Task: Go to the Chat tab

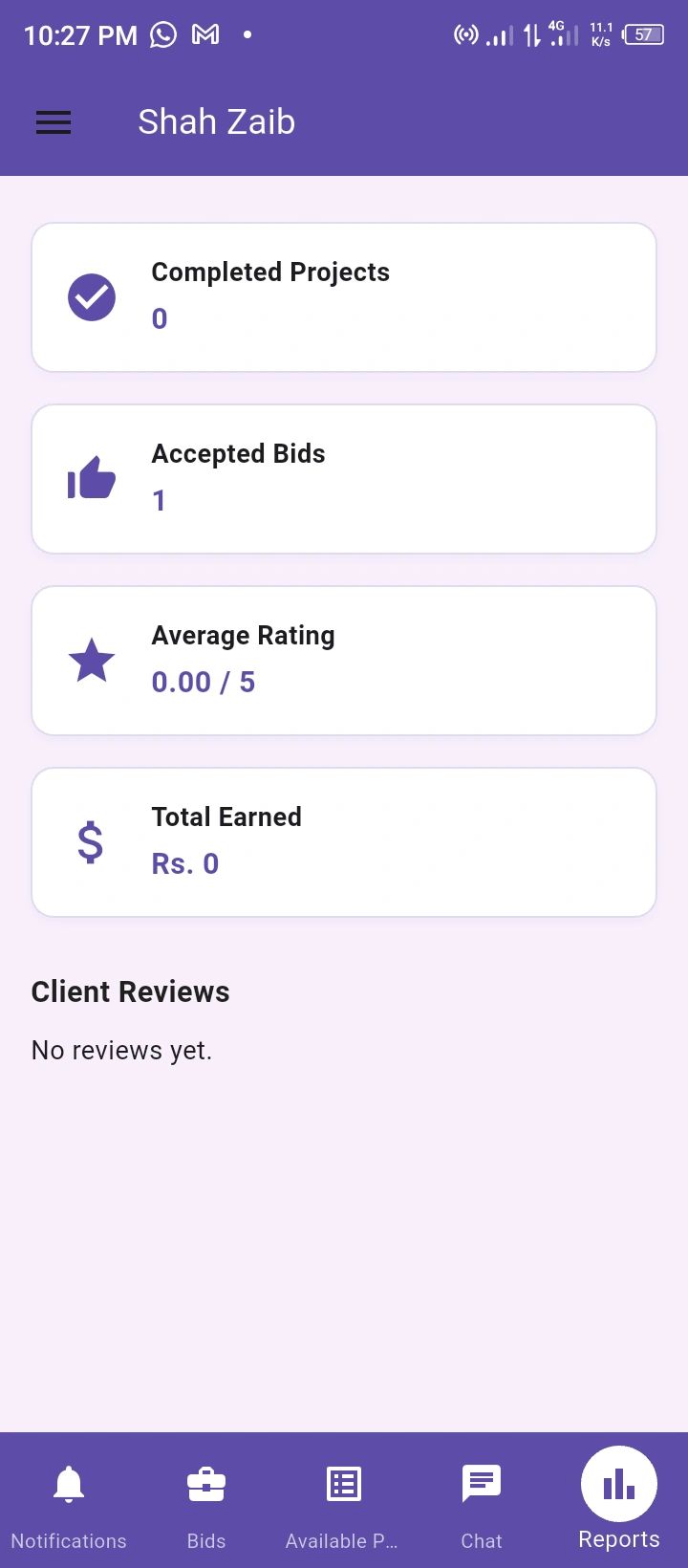Action: (481, 1497)
